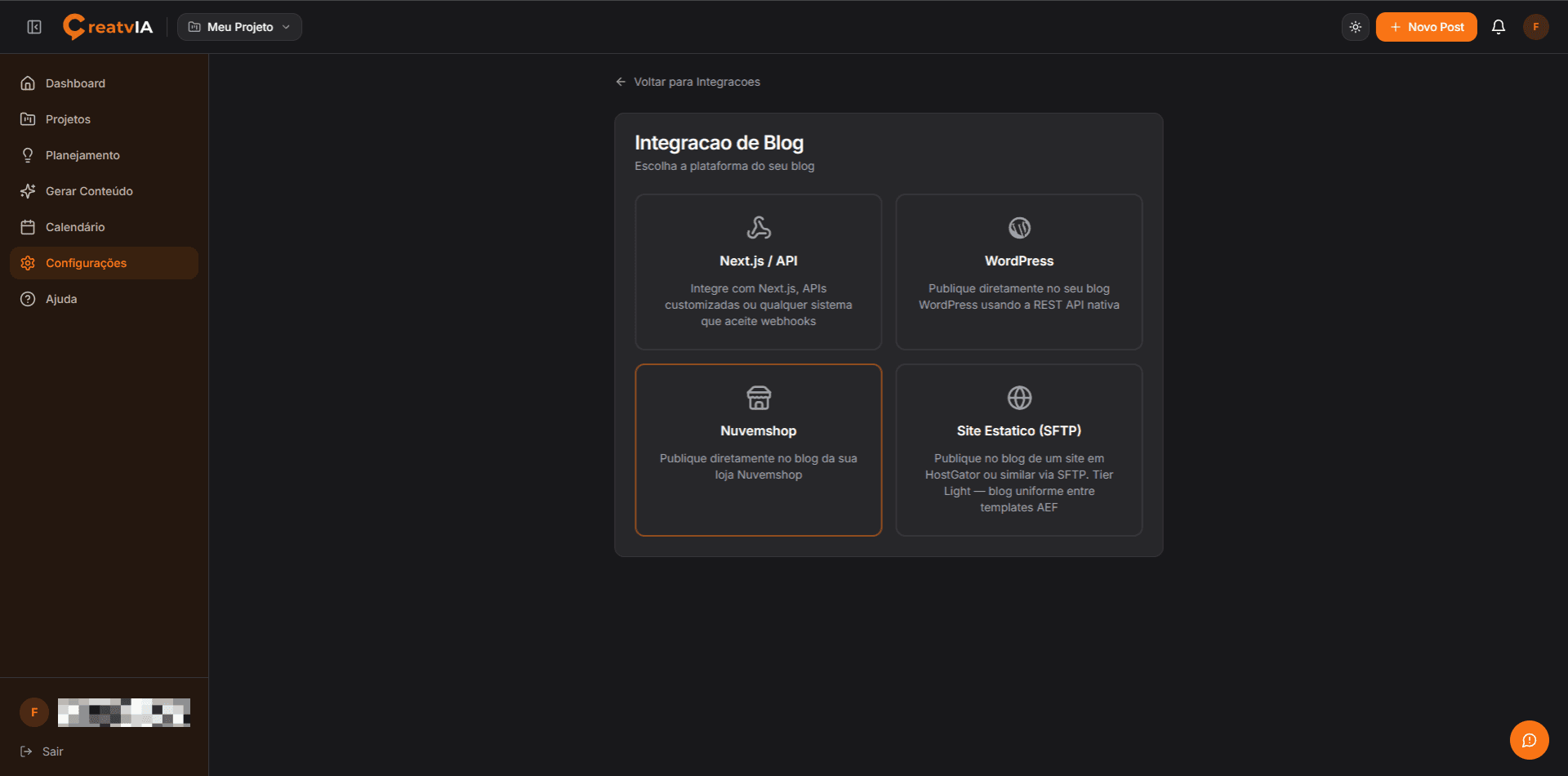Click the Sair logout icon
The height and width of the screenshot is (776, 1568).
[x=26, y=751]
